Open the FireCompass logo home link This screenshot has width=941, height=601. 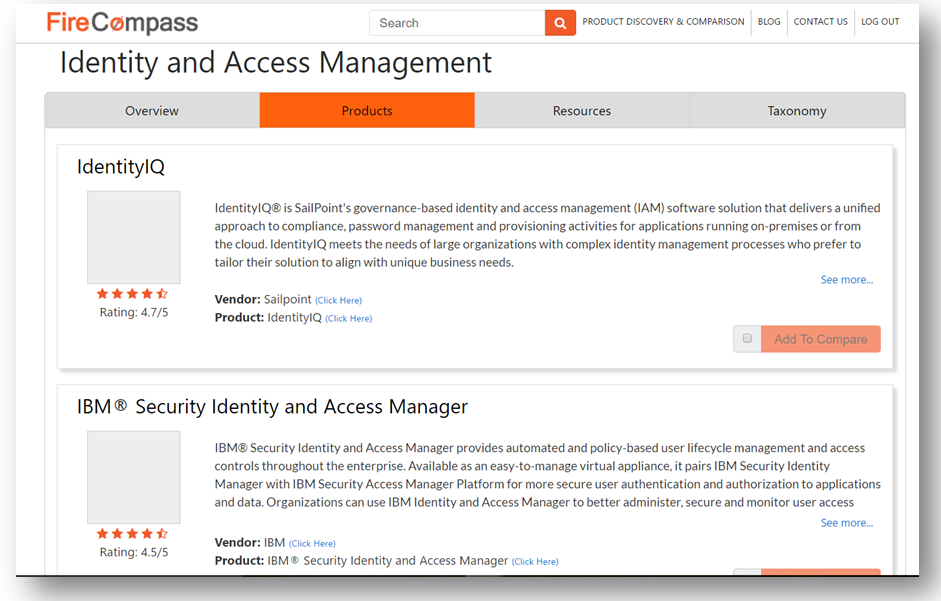point(122,23)
